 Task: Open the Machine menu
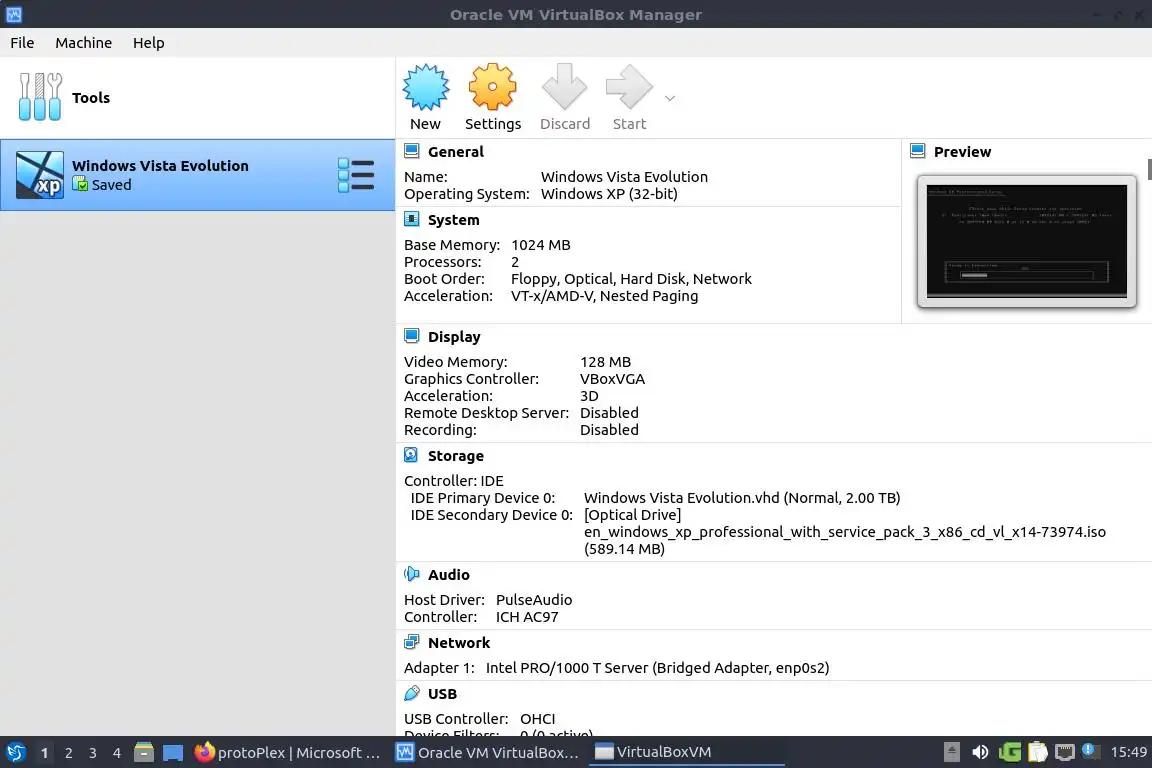pyautogui.click(x=84, y=43)
